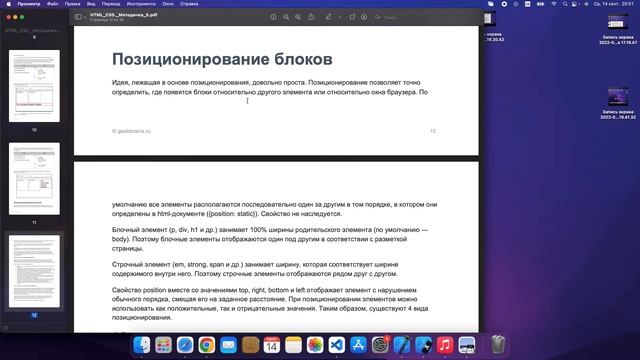Screen dimensions: 640x360
Task: Open the Share menu in Preview toolbar
Action: pos(311,17)
